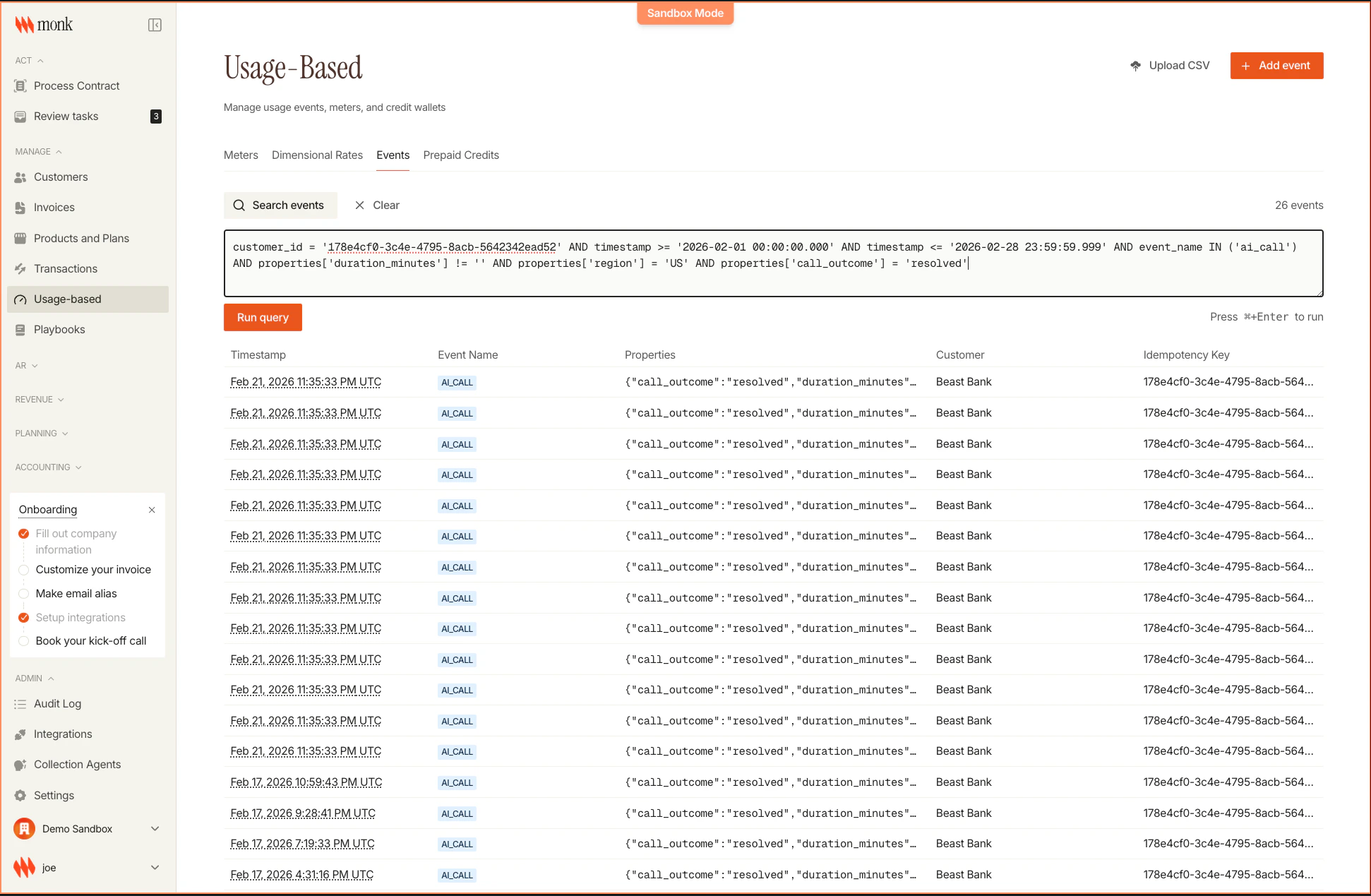
Task: Click the Usage-based gauge icon
Action: 20,299
